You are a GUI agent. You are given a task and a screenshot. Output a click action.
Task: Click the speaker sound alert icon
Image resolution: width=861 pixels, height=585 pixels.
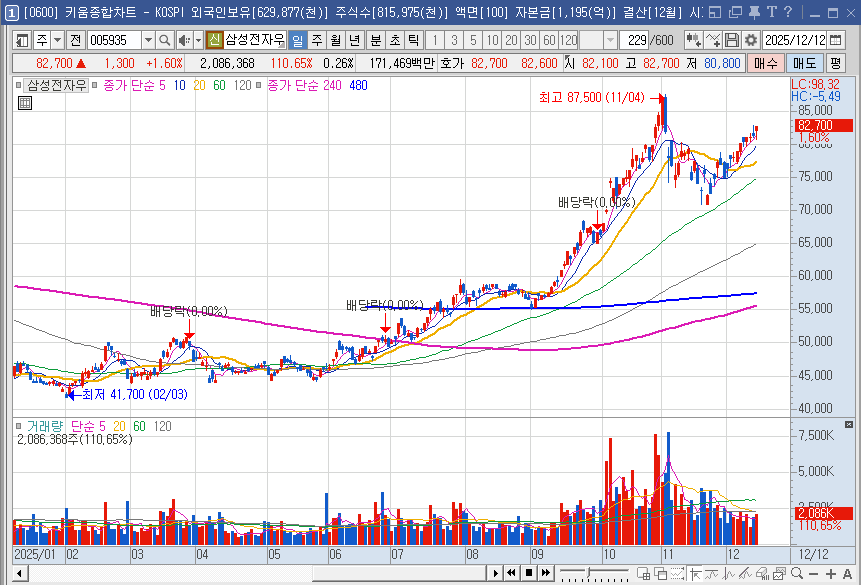[184, 40]
